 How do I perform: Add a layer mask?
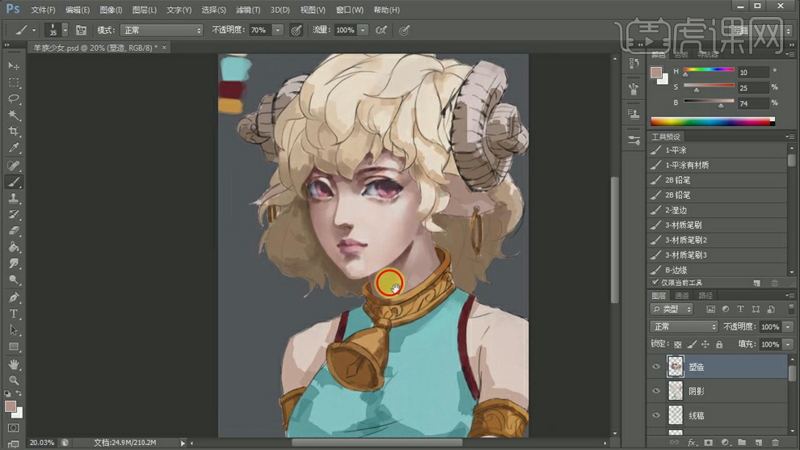point(708,442)
